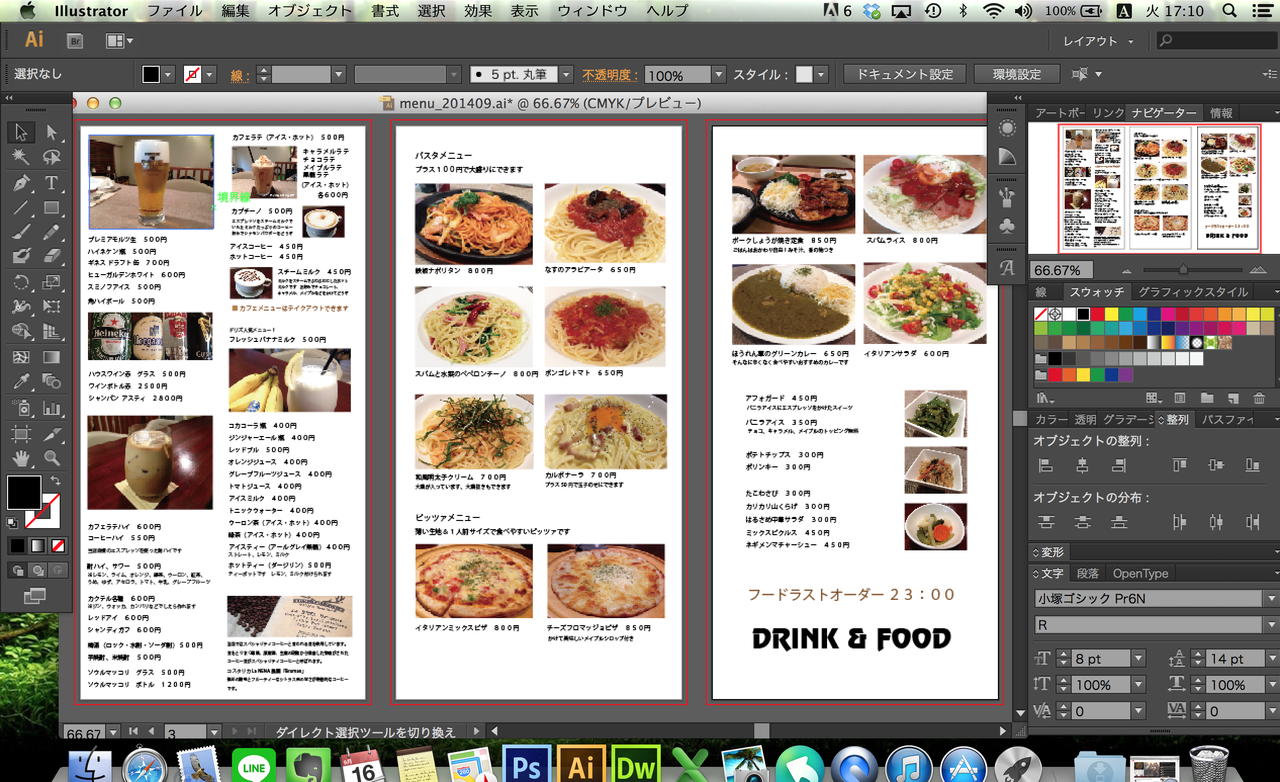
Task: Select the Direct Selection (white arrow) tool
Action: pyautogui.click(x=52, y=132)
